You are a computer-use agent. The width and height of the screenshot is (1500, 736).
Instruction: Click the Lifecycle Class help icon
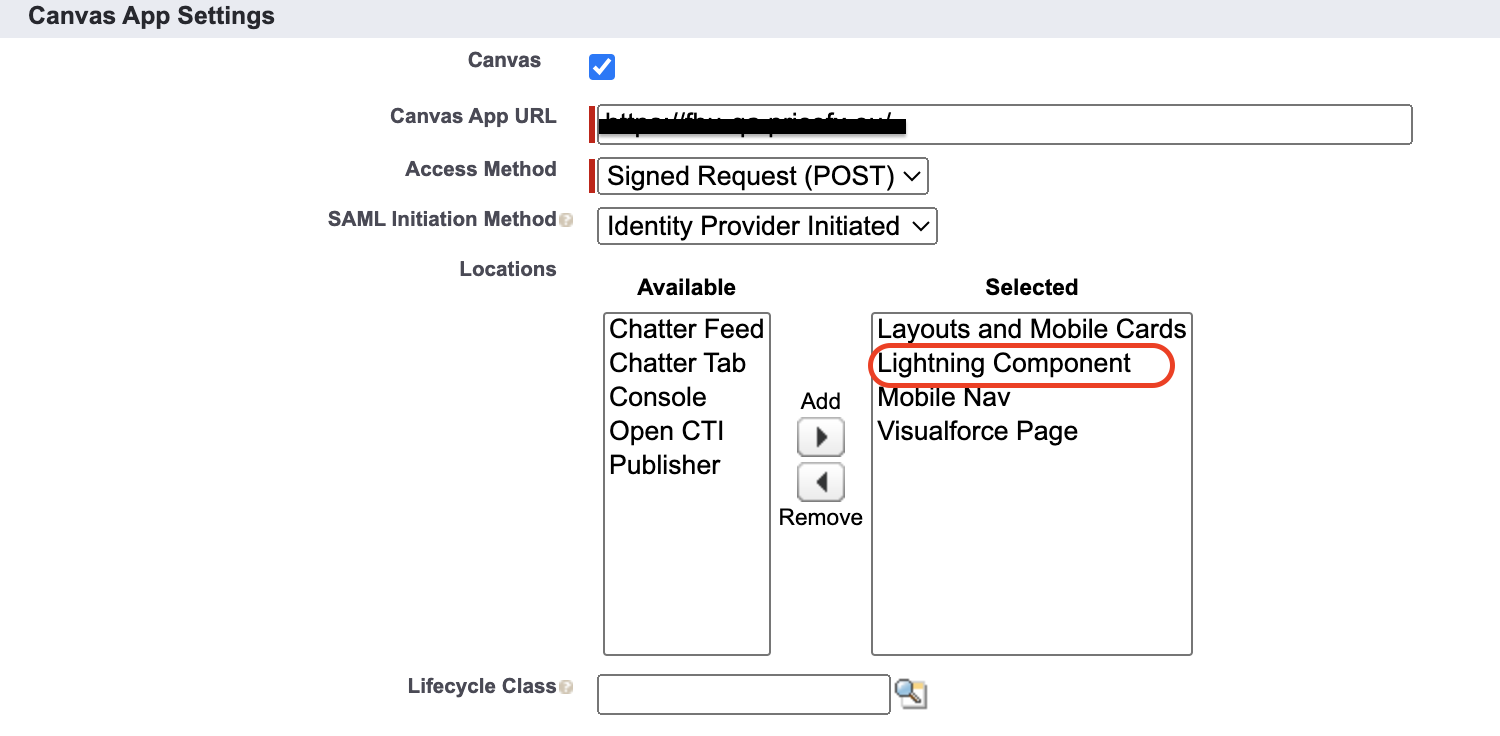coord(567,687)
